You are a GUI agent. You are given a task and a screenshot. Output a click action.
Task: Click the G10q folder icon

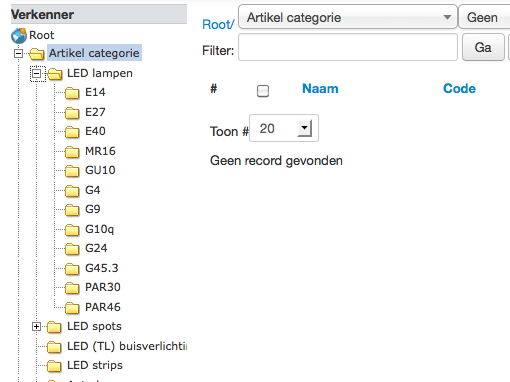click(72, 230)
